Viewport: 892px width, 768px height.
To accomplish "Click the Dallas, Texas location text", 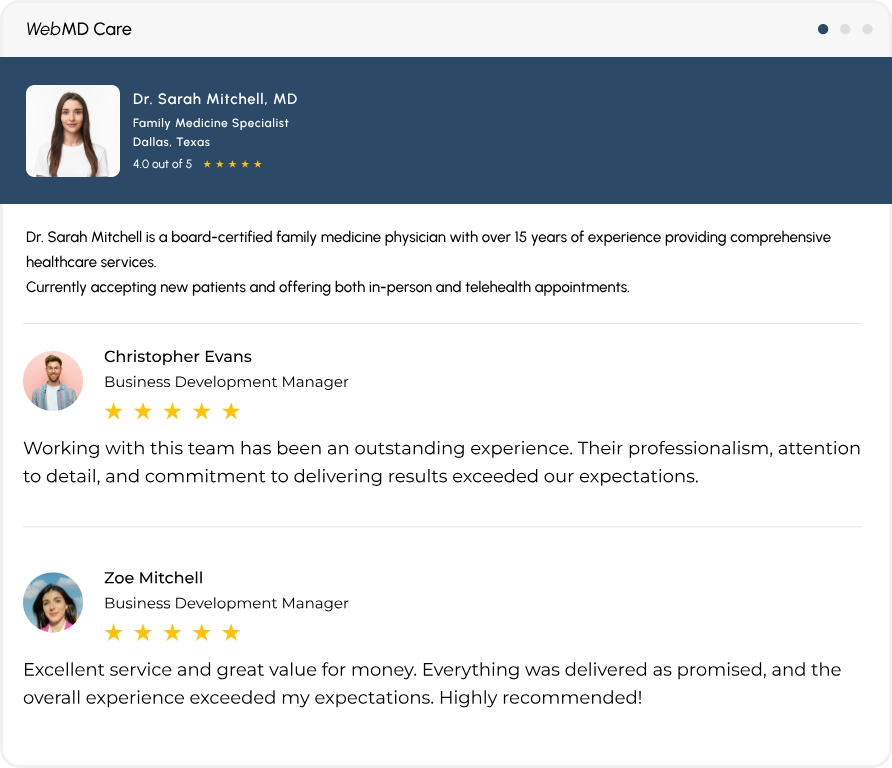I will tap(171, 142).
